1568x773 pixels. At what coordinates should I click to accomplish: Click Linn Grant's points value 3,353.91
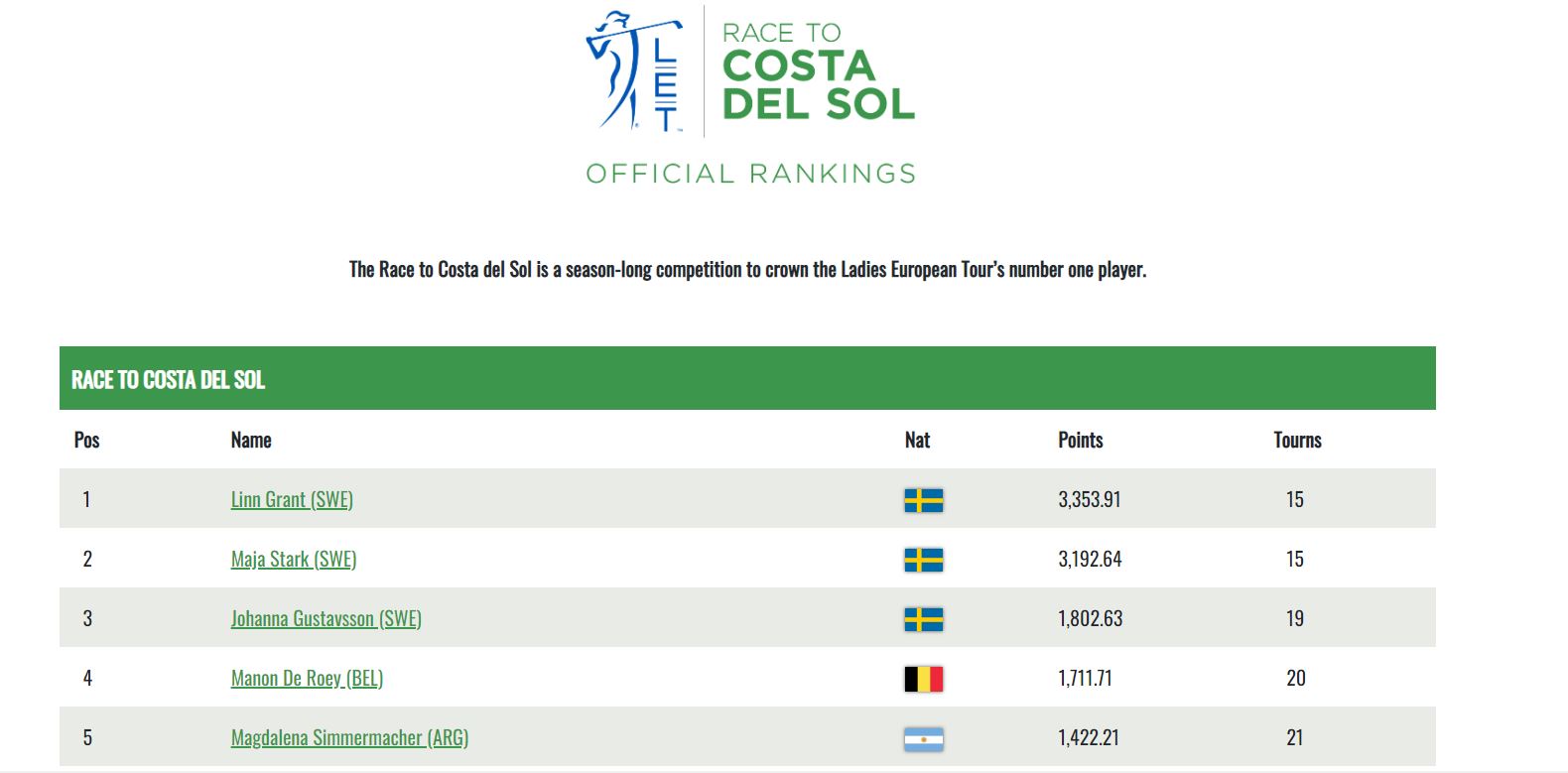click(x=1090, y=499)
